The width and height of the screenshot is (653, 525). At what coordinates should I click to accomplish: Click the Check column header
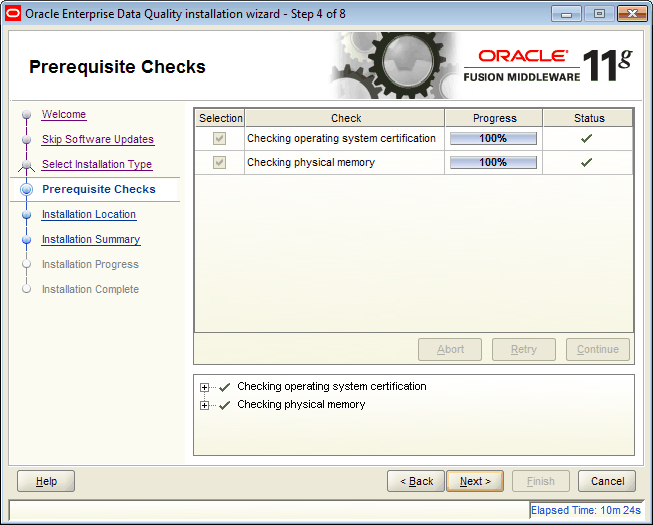tap(345, 118)
